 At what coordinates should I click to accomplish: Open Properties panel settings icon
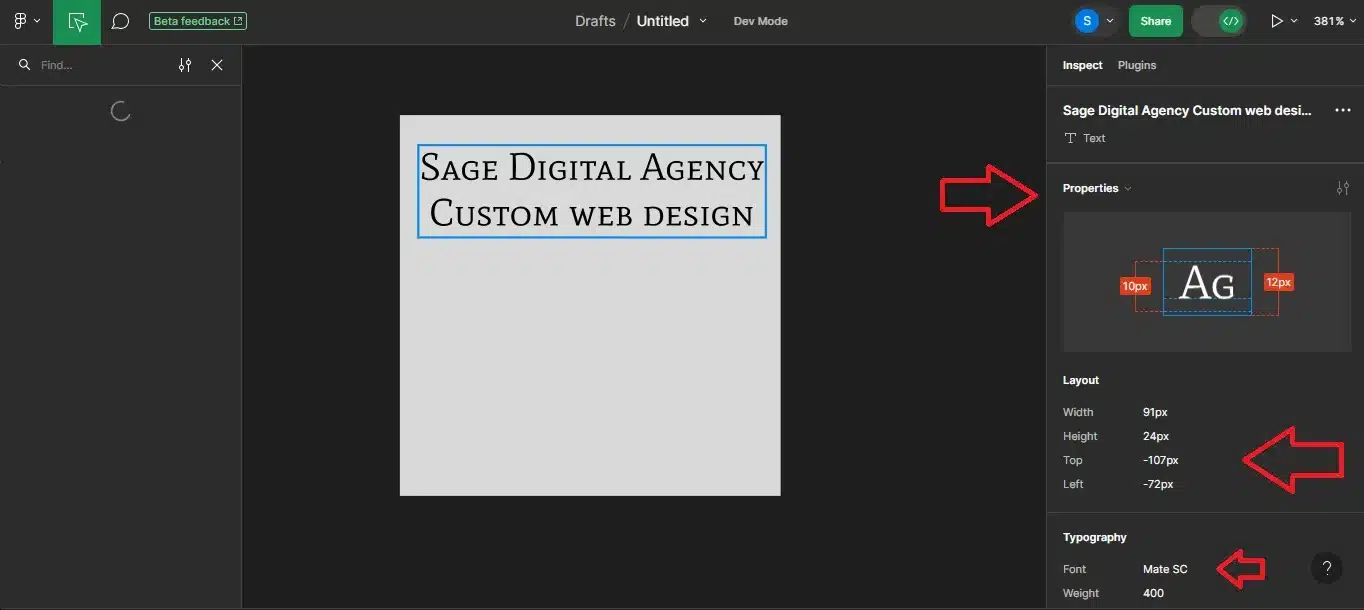(1343, 188)
